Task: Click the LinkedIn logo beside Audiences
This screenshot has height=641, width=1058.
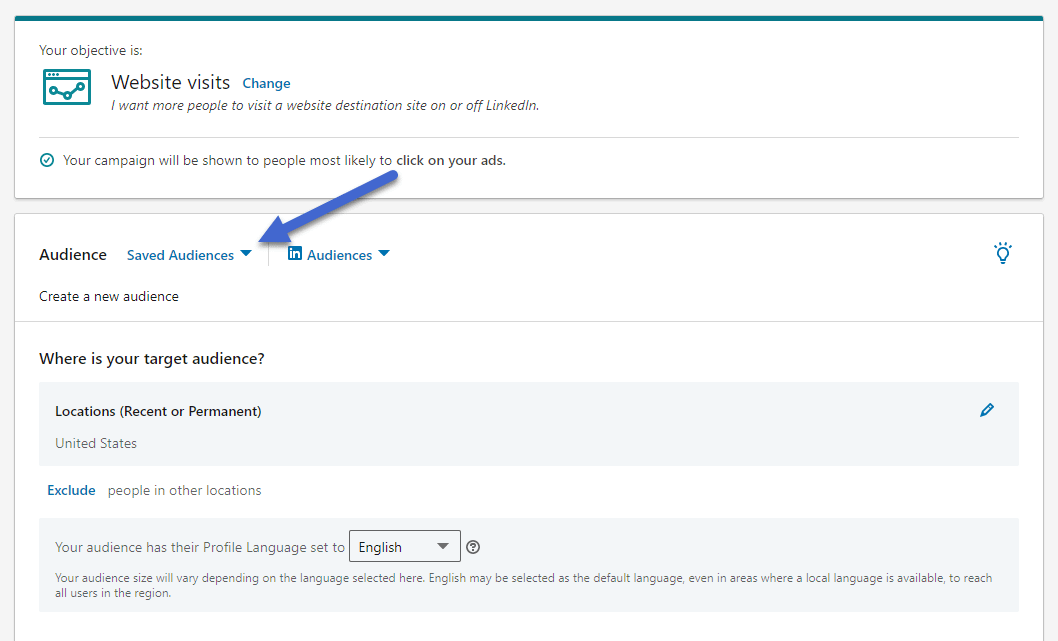Action: 295,253
